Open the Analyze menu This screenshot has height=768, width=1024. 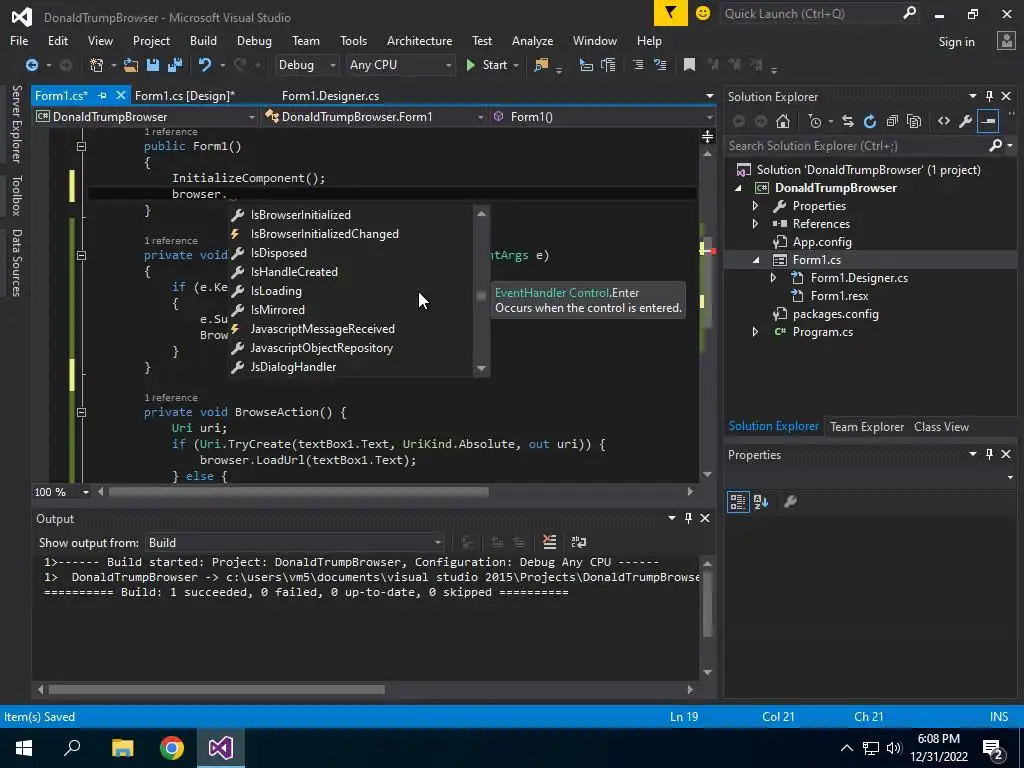pos(532,40)
